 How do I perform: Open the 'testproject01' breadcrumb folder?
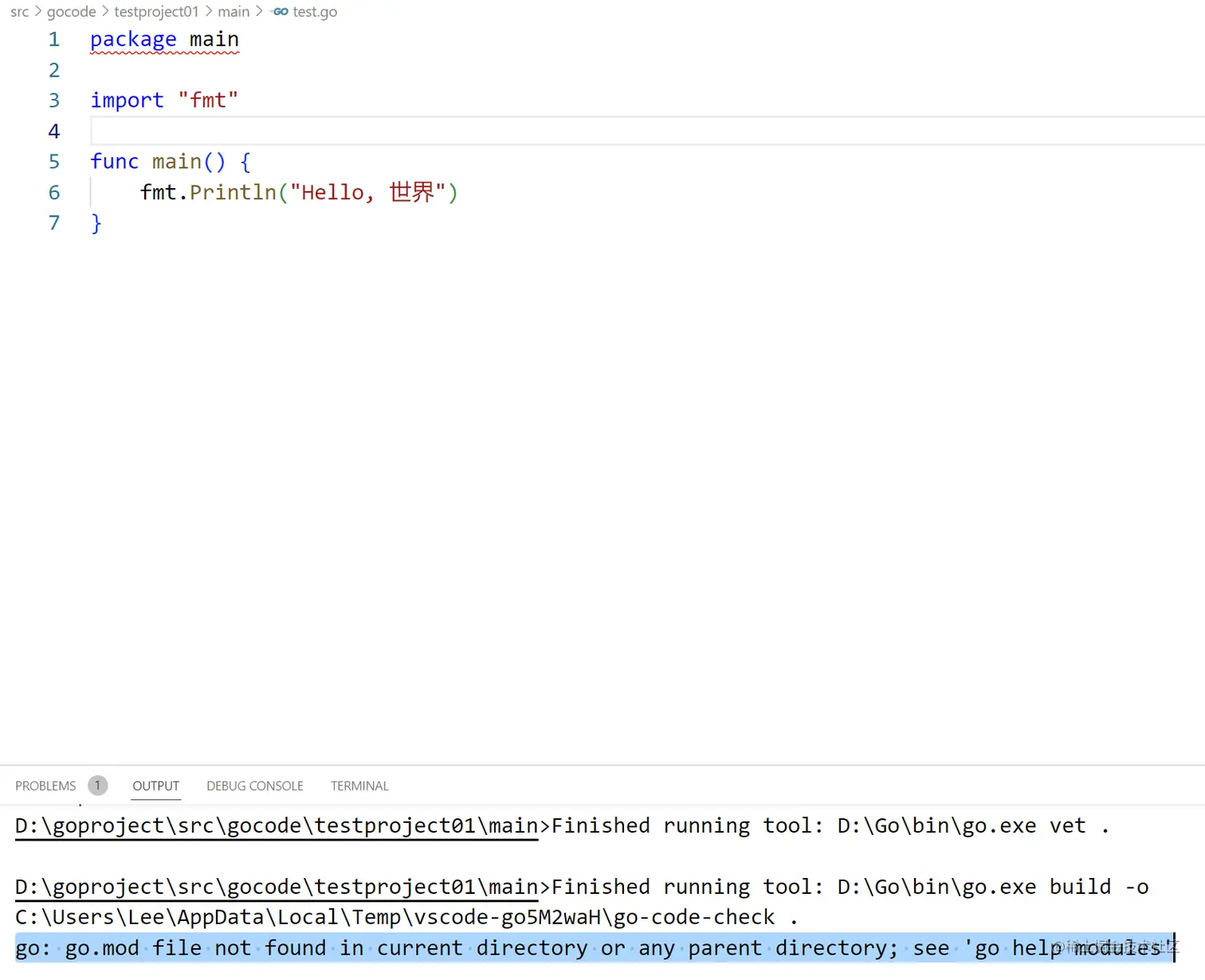(156, 12)
